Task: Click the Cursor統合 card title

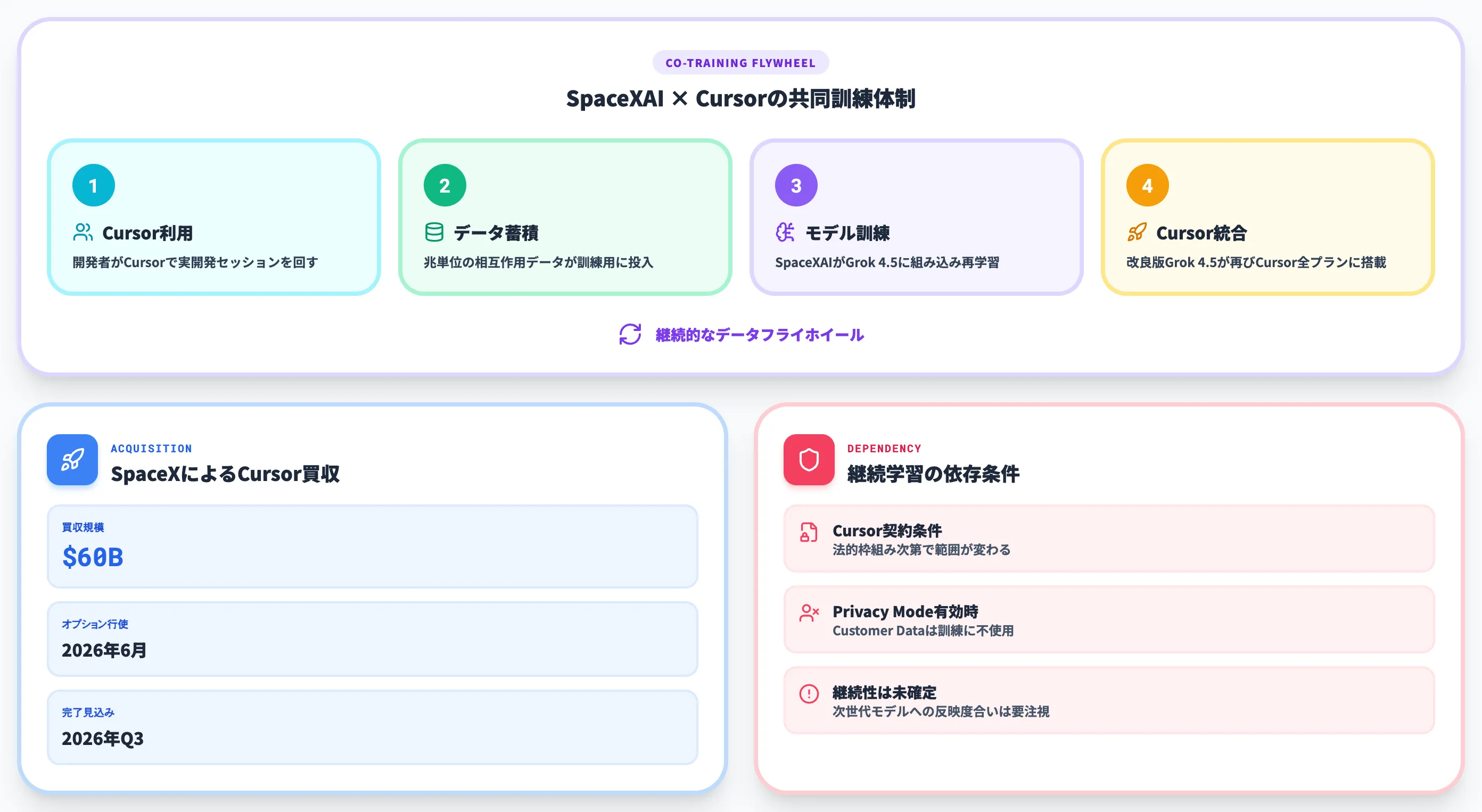Action: 1202,233
